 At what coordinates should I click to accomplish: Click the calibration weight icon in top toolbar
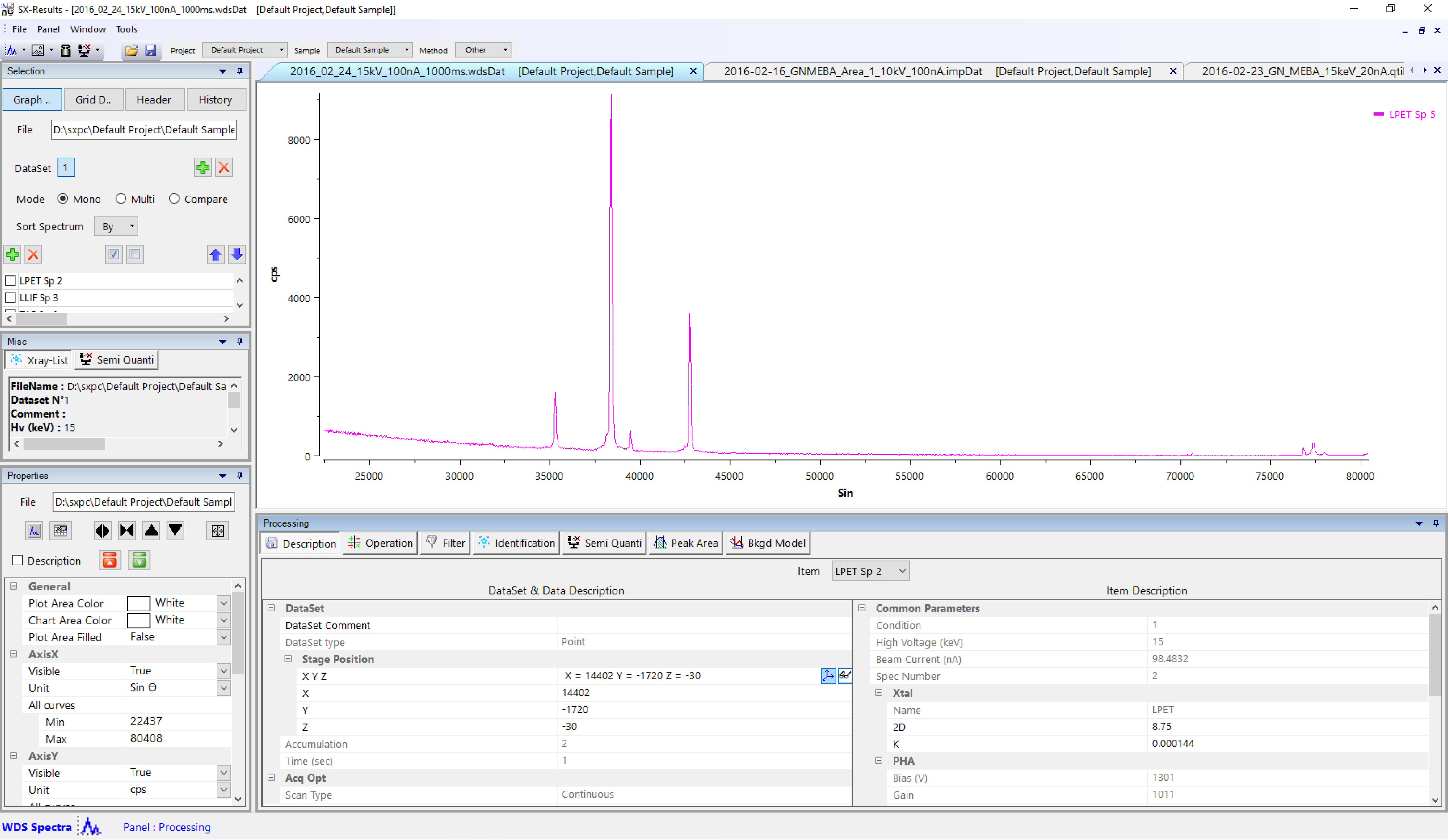[65, 51]
